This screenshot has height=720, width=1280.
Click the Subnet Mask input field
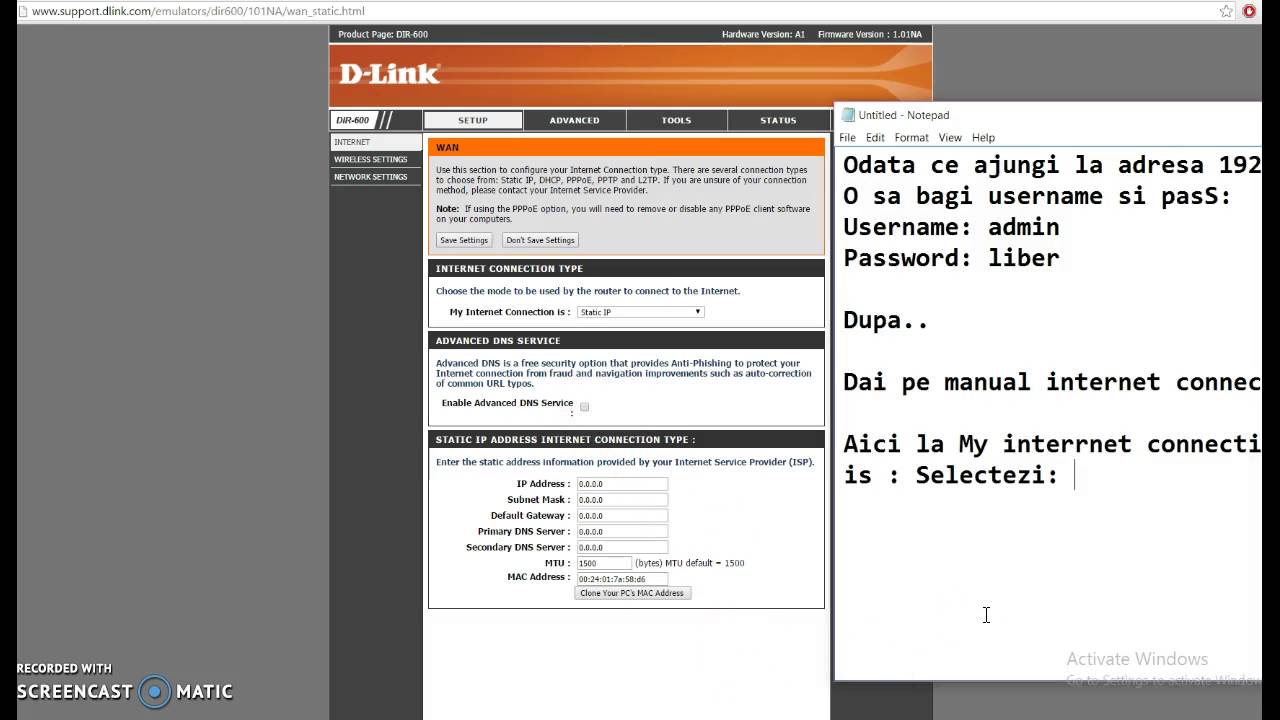point(622,500)
